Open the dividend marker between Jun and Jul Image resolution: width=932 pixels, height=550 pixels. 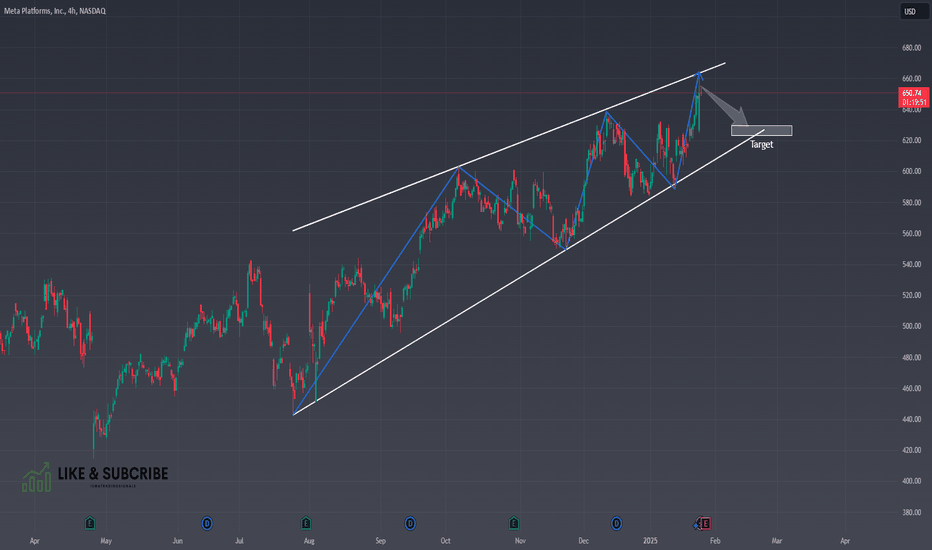pos(207,523)
